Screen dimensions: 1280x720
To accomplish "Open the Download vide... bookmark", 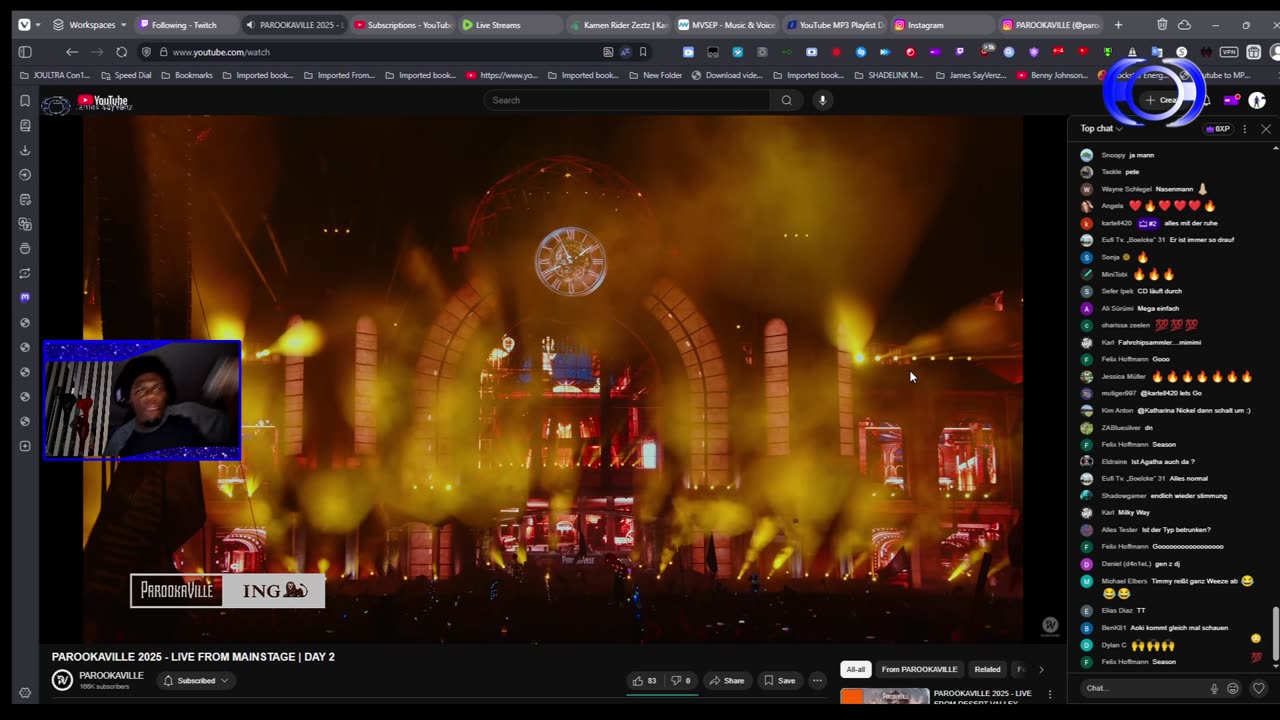I will tap(727, 75).
